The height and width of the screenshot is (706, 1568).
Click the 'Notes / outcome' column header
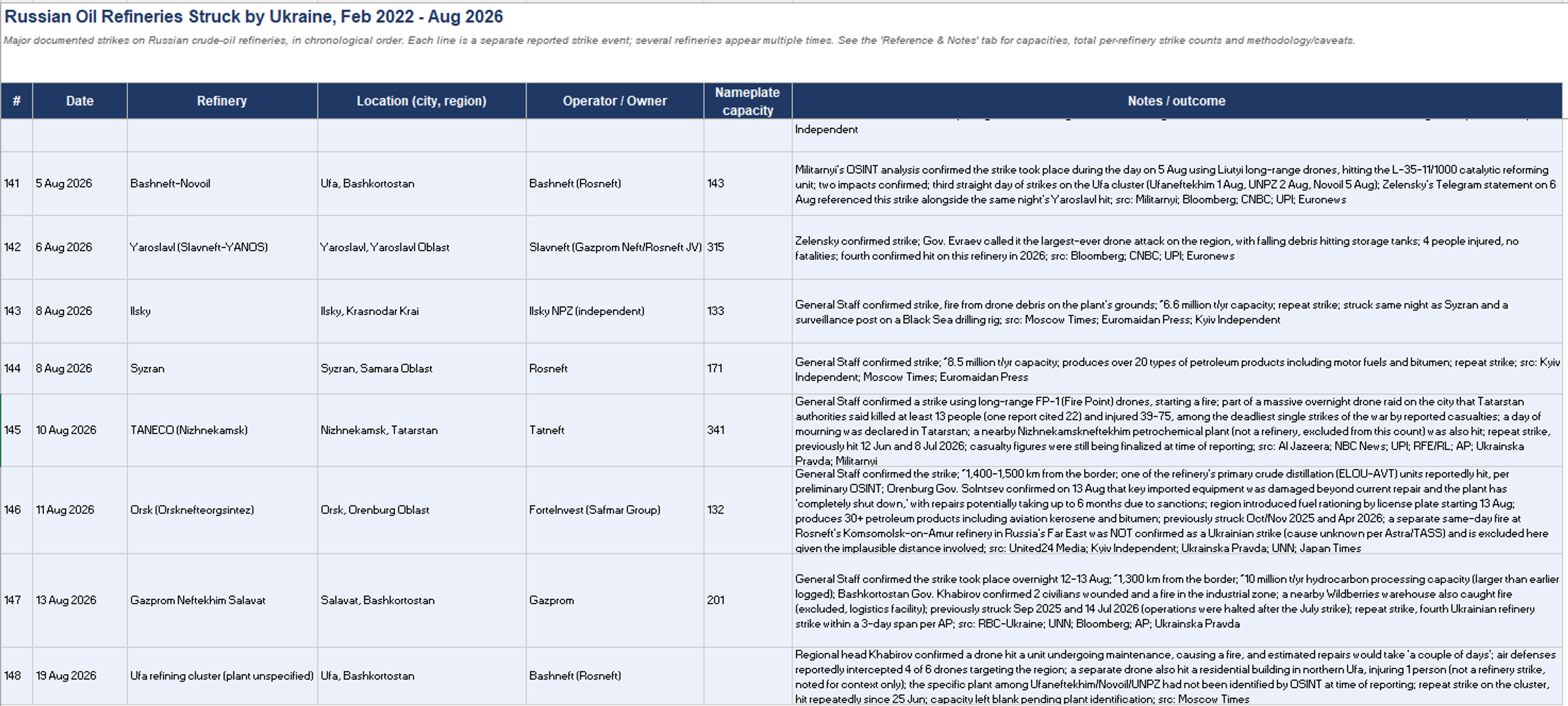click(1176, 101)
